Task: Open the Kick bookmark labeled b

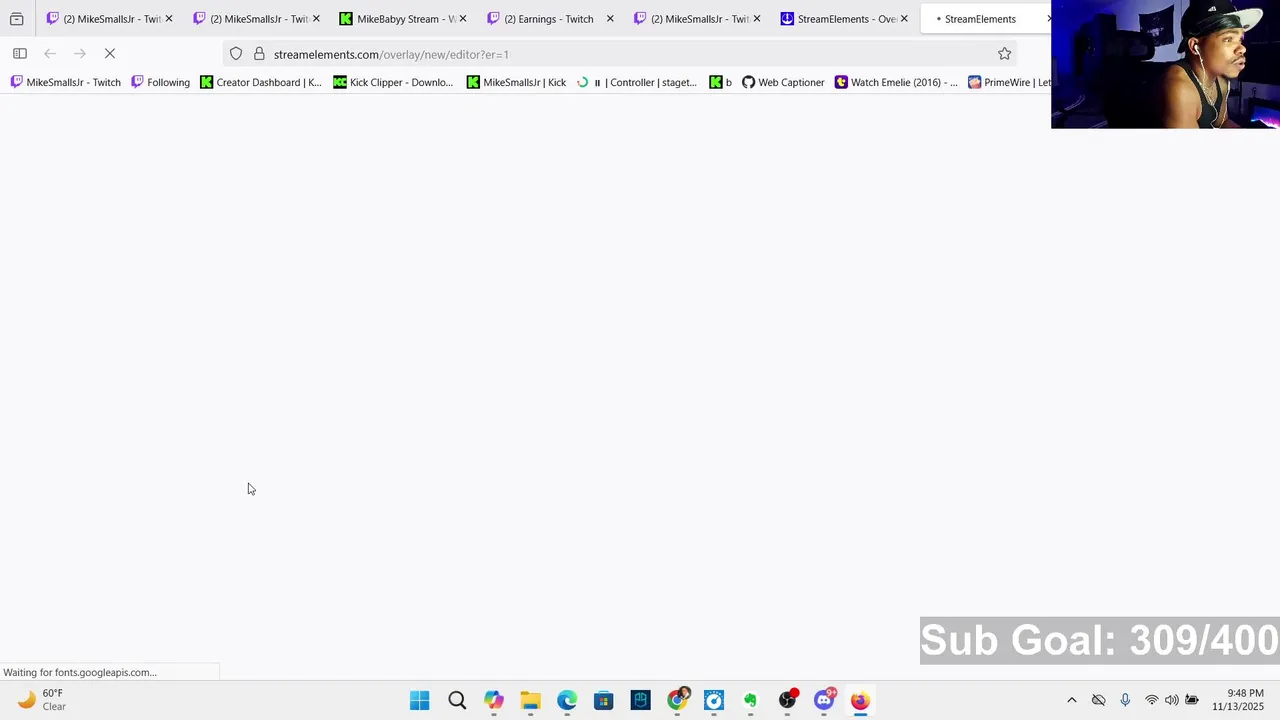Action: coord(721,82)
